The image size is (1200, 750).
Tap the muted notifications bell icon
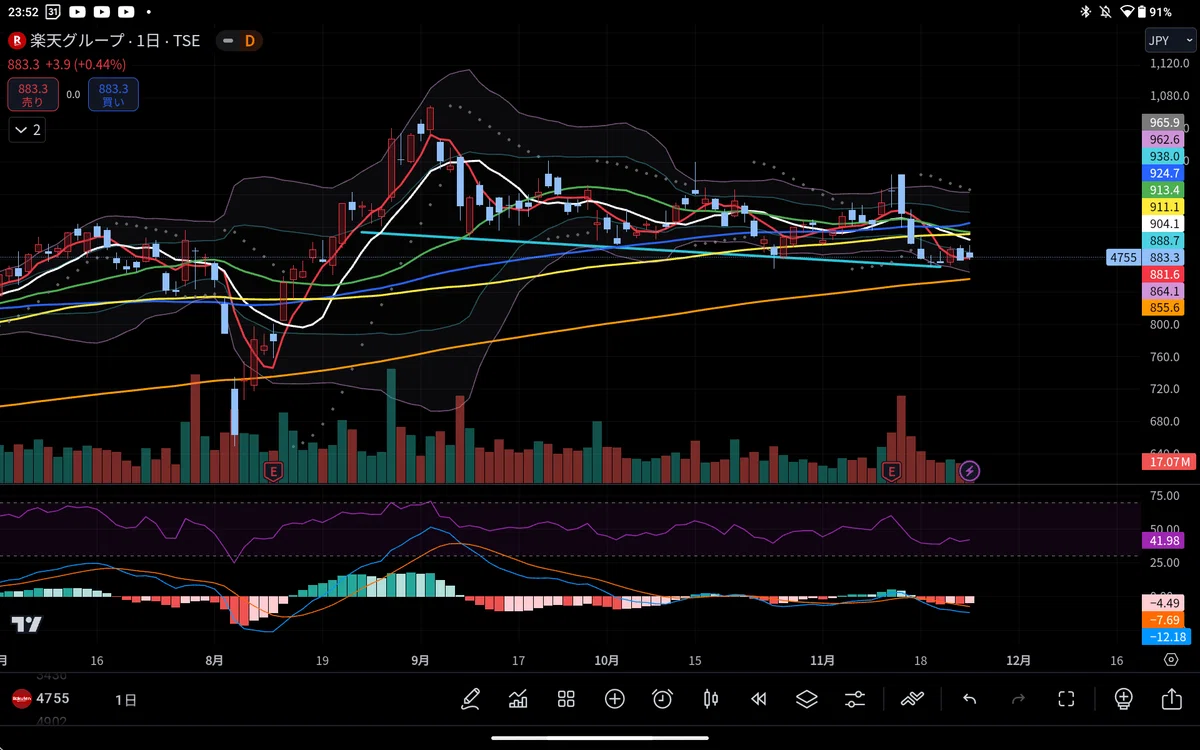(1106, 12)
